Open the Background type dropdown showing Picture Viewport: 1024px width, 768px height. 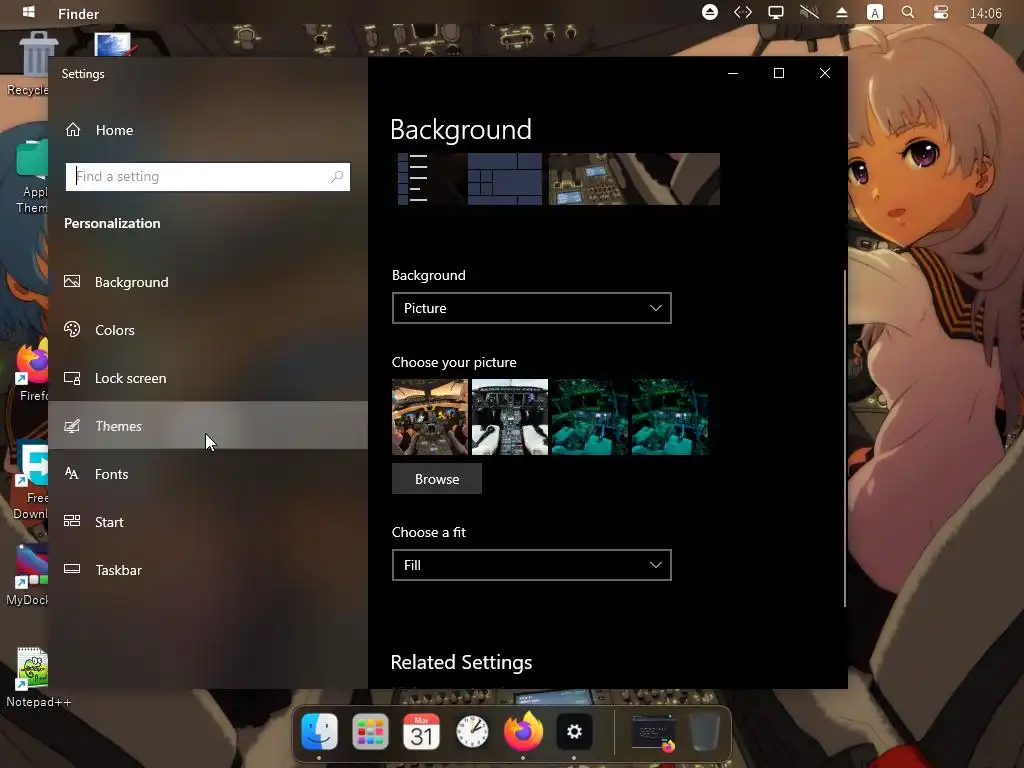pyautogui.click(x=532, y=308)
